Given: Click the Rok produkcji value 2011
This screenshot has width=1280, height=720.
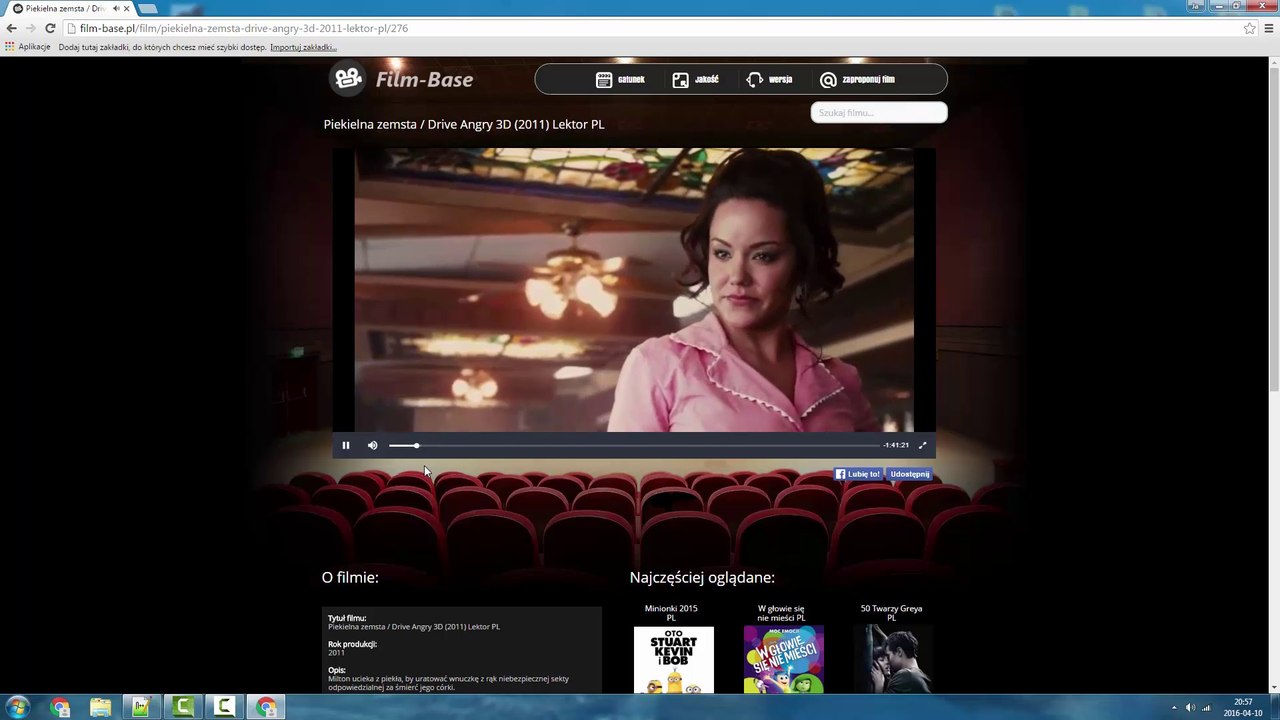Looking at the screenshot, I should (336, 653).
